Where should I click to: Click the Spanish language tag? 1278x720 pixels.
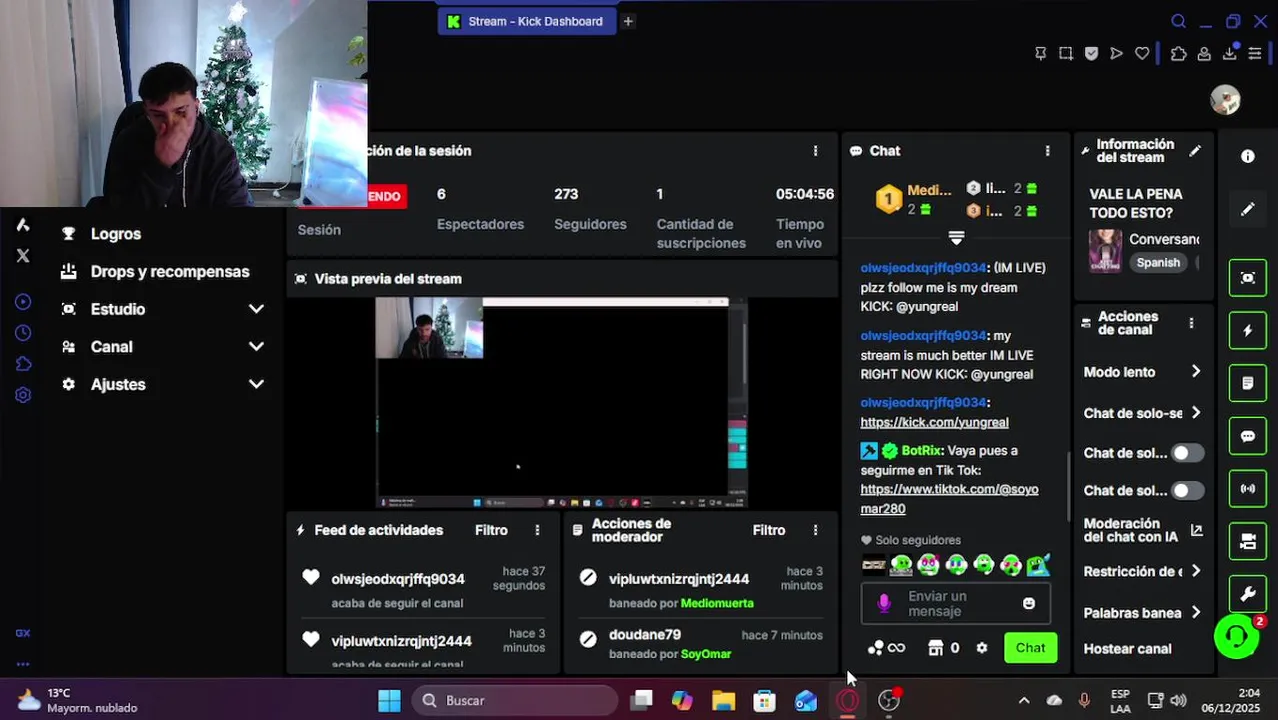[1158, 263]
